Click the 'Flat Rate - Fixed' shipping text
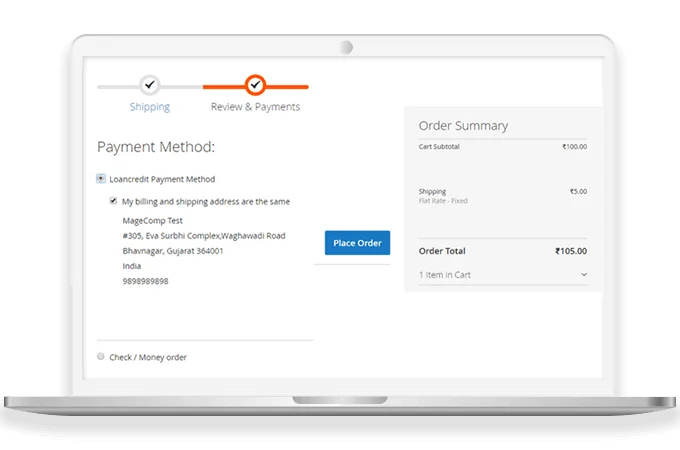 coord(443,201)
